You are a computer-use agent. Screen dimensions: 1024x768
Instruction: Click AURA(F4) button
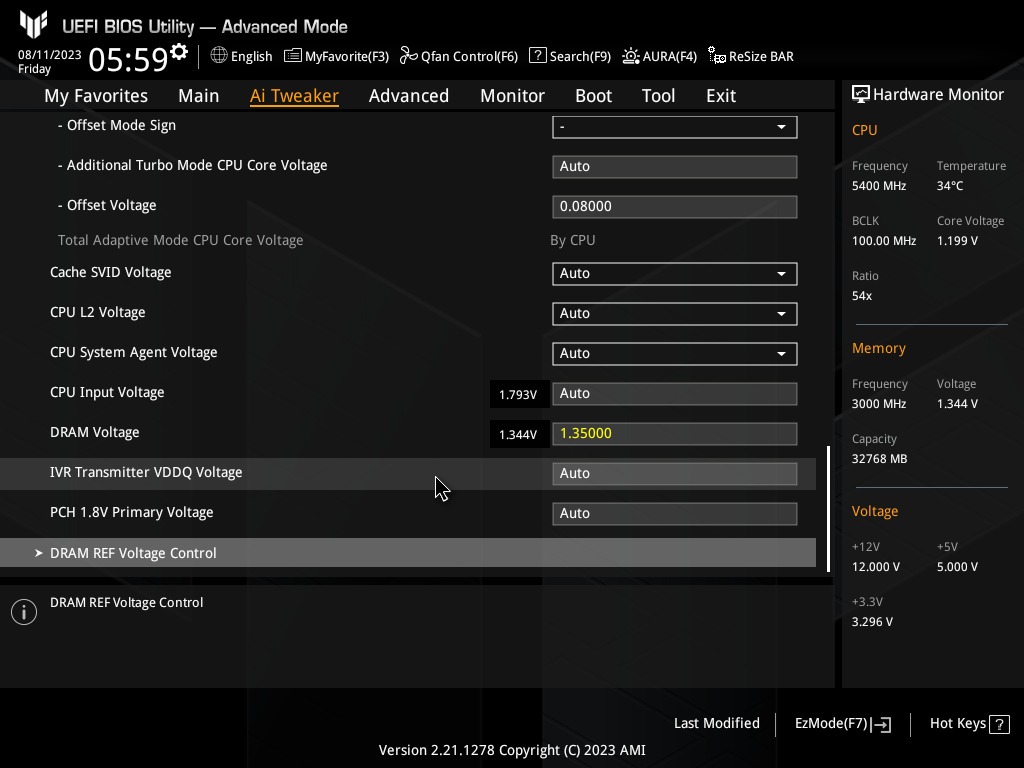(x=660, y=56)
